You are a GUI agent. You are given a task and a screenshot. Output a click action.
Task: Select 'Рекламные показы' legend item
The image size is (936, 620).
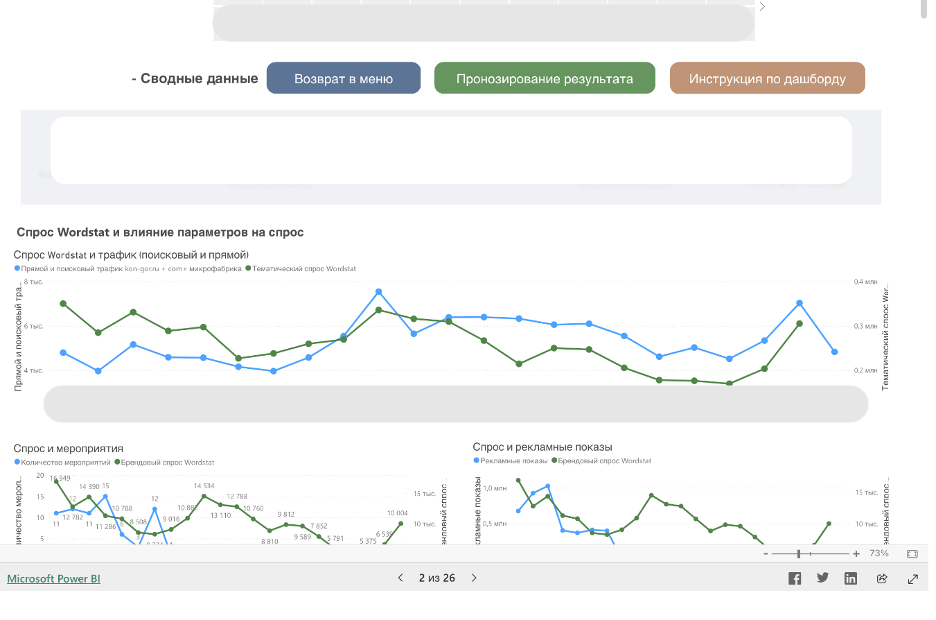[514, 461]
